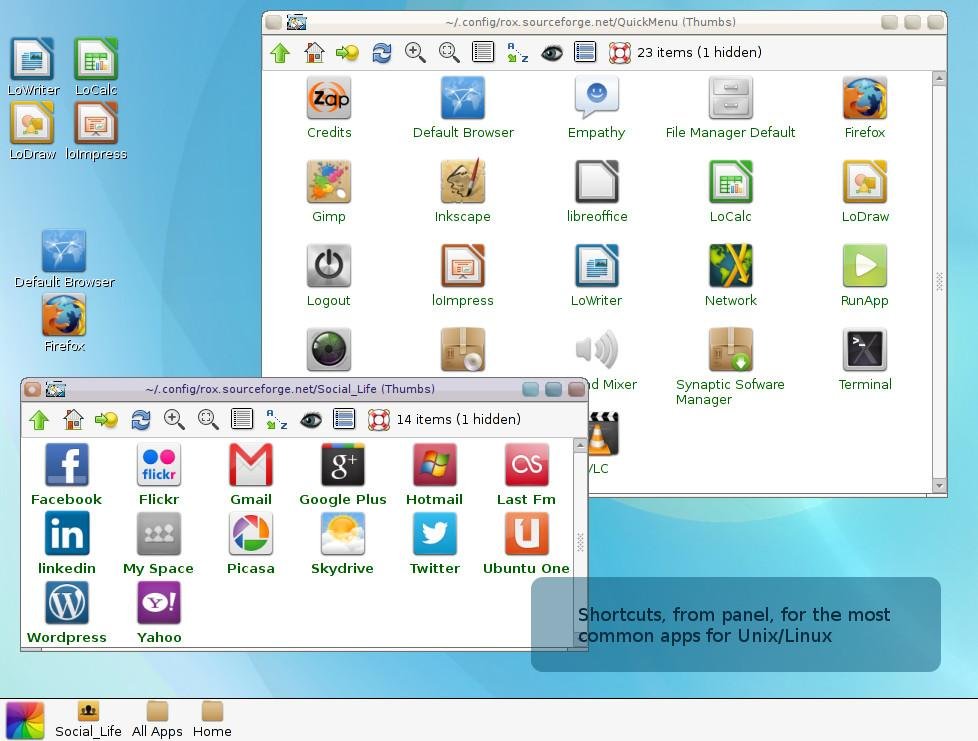Open the Skydrive shortcut
The image size is (978, 741).
(x=342, y=534)
